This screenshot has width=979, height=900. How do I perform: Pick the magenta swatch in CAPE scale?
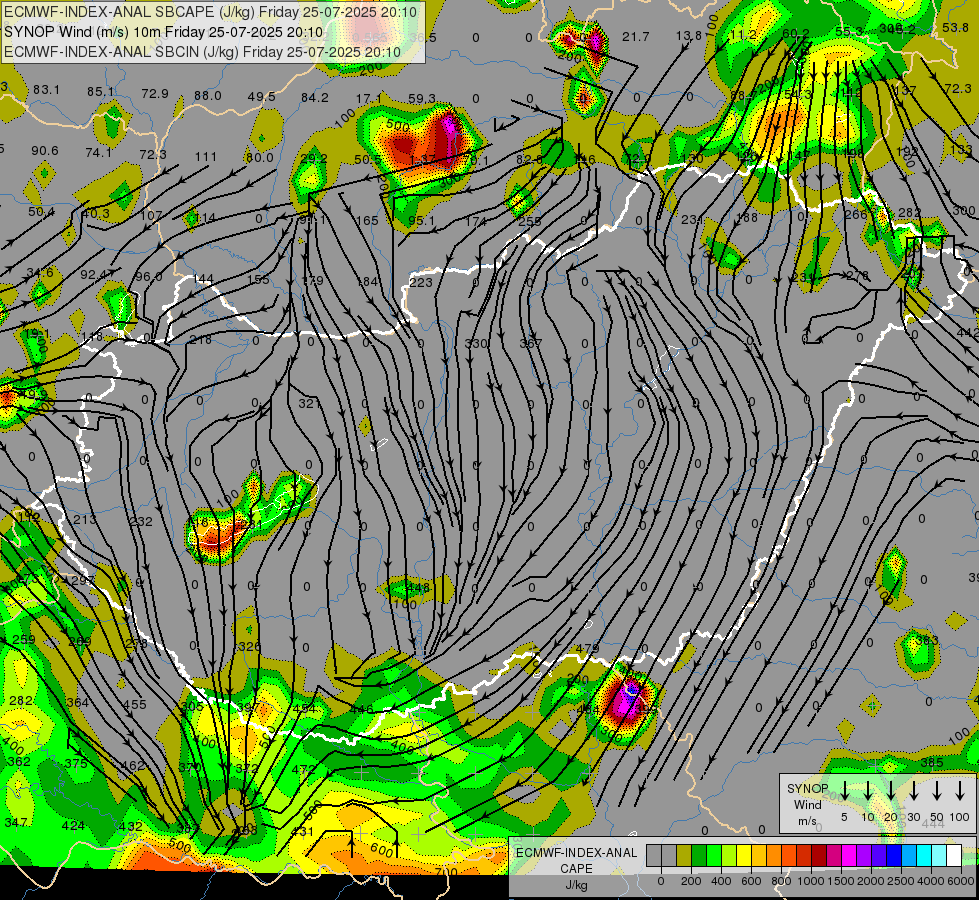click(x=850, y=855)
